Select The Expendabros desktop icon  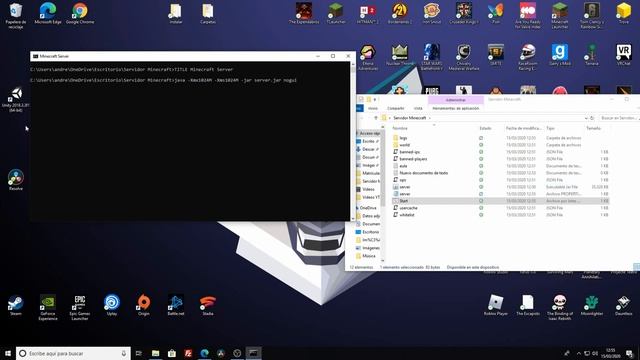point(304,13)
